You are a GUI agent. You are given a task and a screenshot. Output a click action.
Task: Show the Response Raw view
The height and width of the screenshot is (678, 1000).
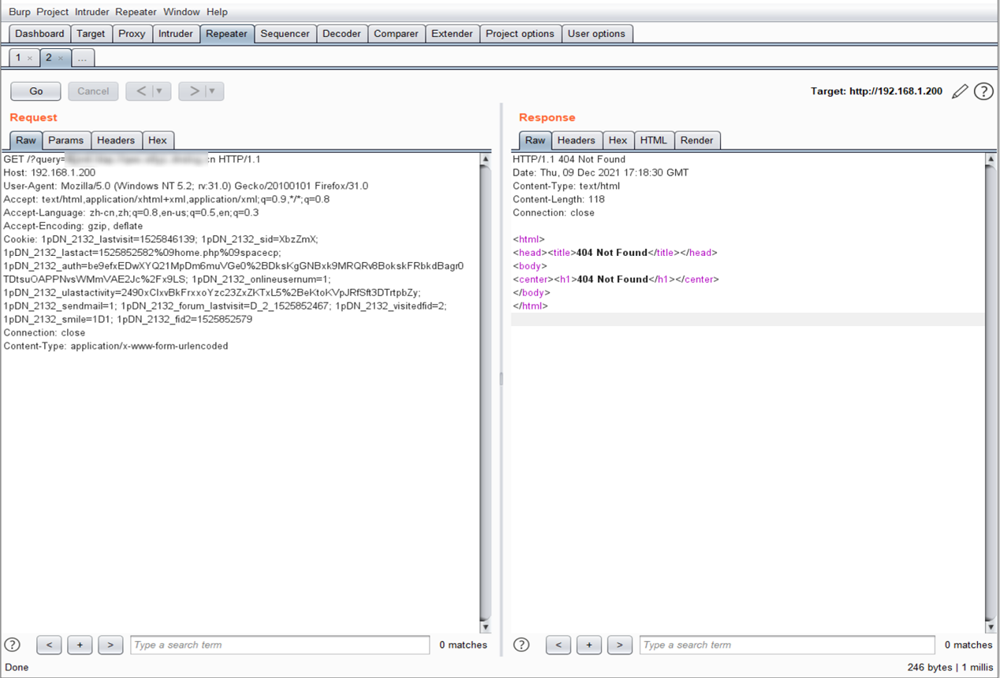coord(535,140)
